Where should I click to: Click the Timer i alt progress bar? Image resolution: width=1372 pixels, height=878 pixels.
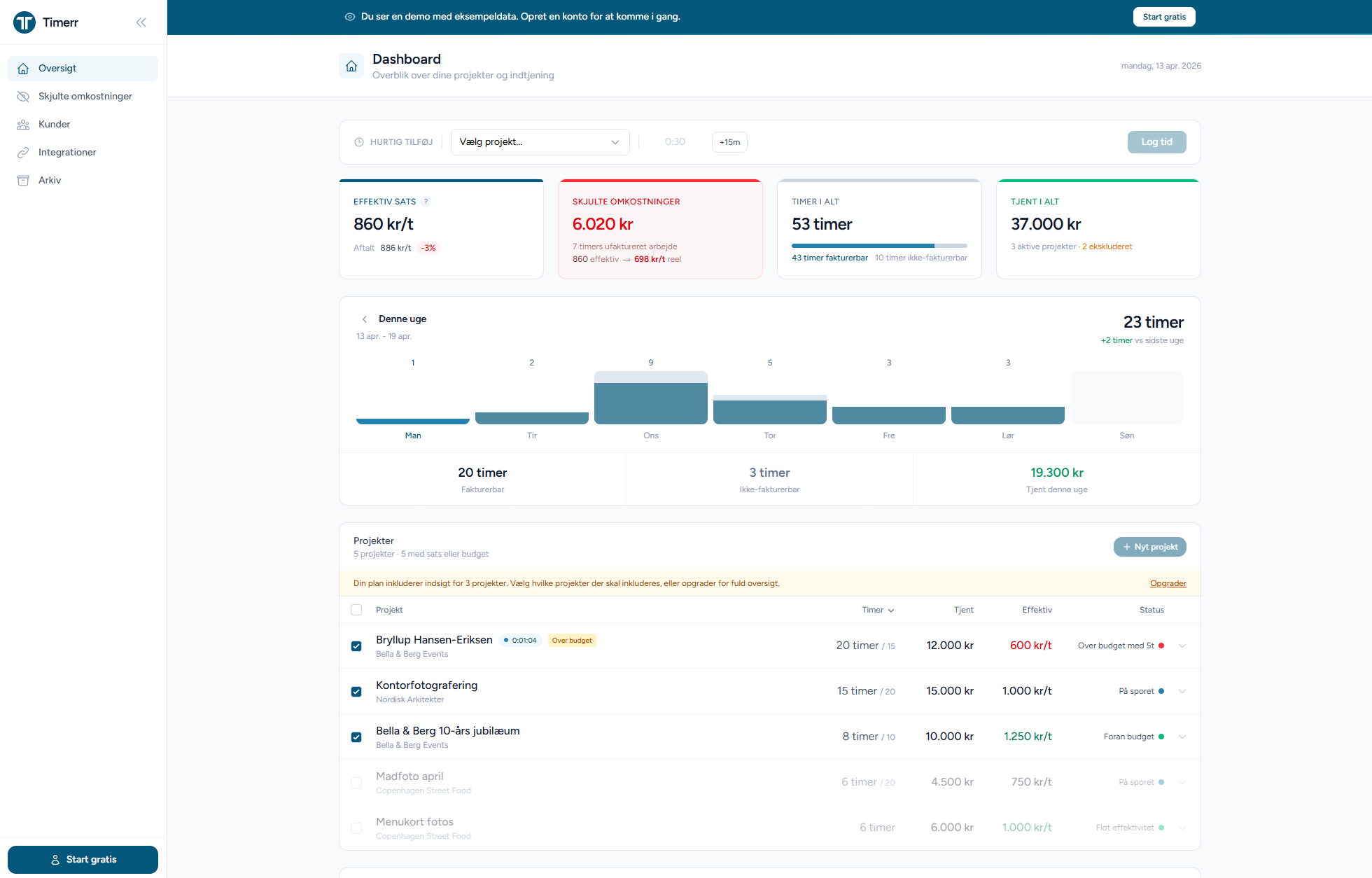point(879,246)
